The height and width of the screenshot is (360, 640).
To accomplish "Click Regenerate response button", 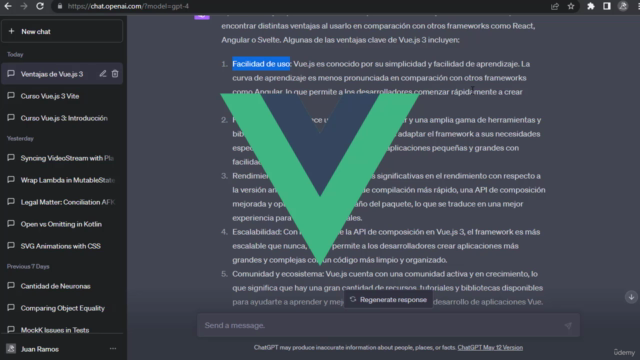I will click(x=388, y=300).
